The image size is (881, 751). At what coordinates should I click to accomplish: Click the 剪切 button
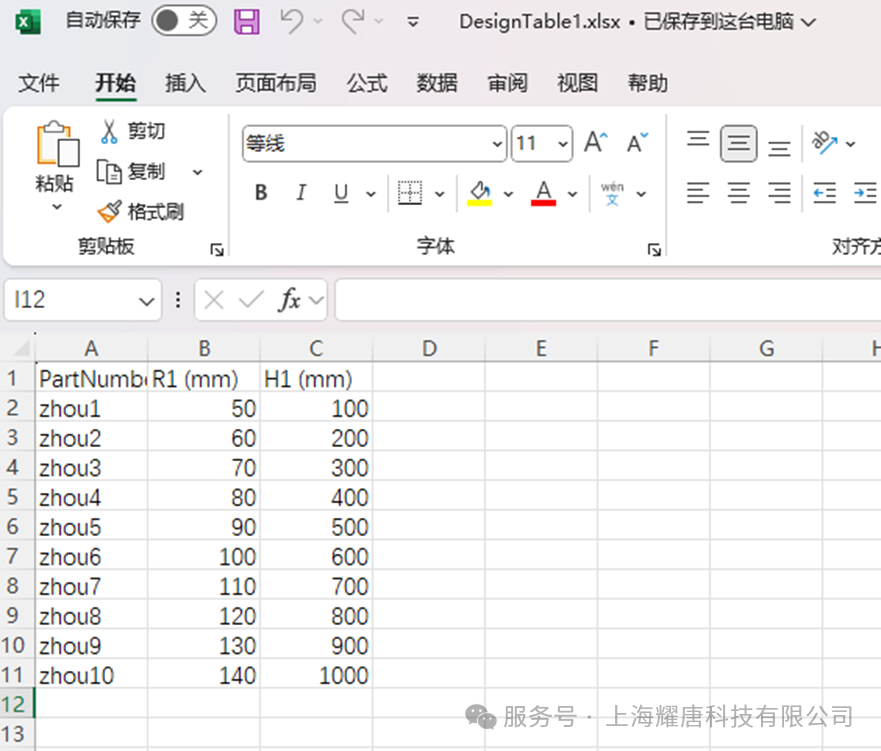click(133, 131)
